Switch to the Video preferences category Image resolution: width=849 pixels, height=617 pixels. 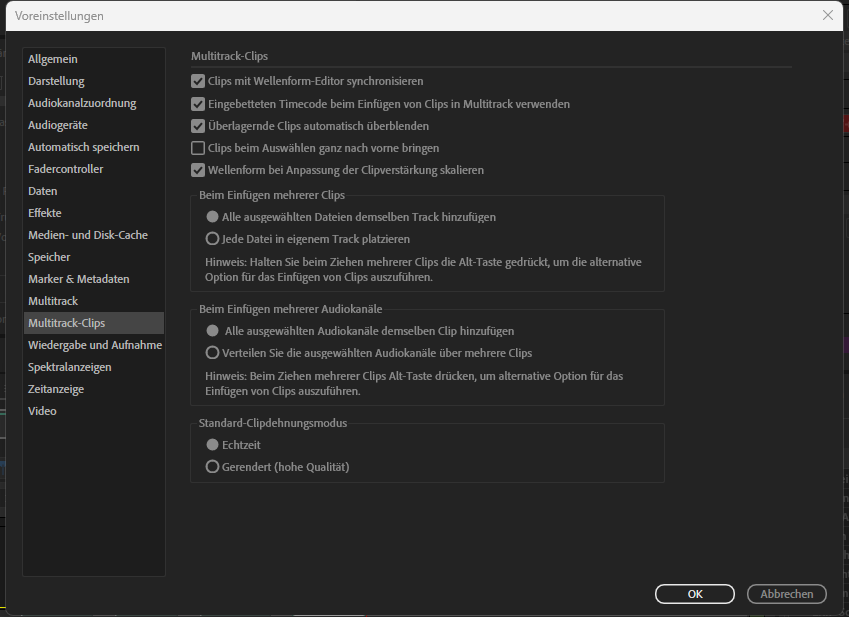pyautogui.click(x=42, y=410)
